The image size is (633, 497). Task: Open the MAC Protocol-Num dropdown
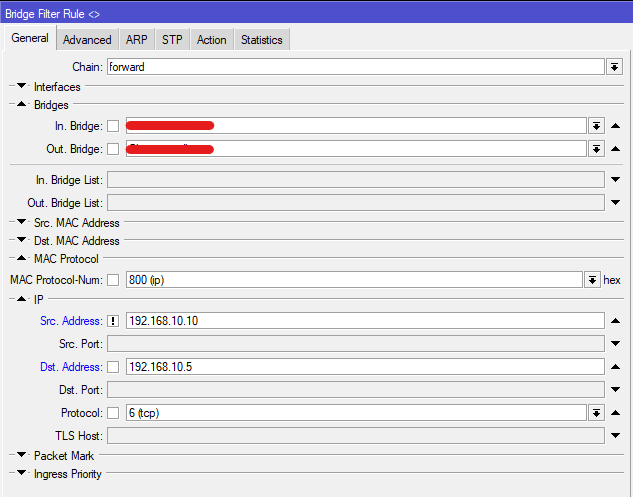pos(592,280)
